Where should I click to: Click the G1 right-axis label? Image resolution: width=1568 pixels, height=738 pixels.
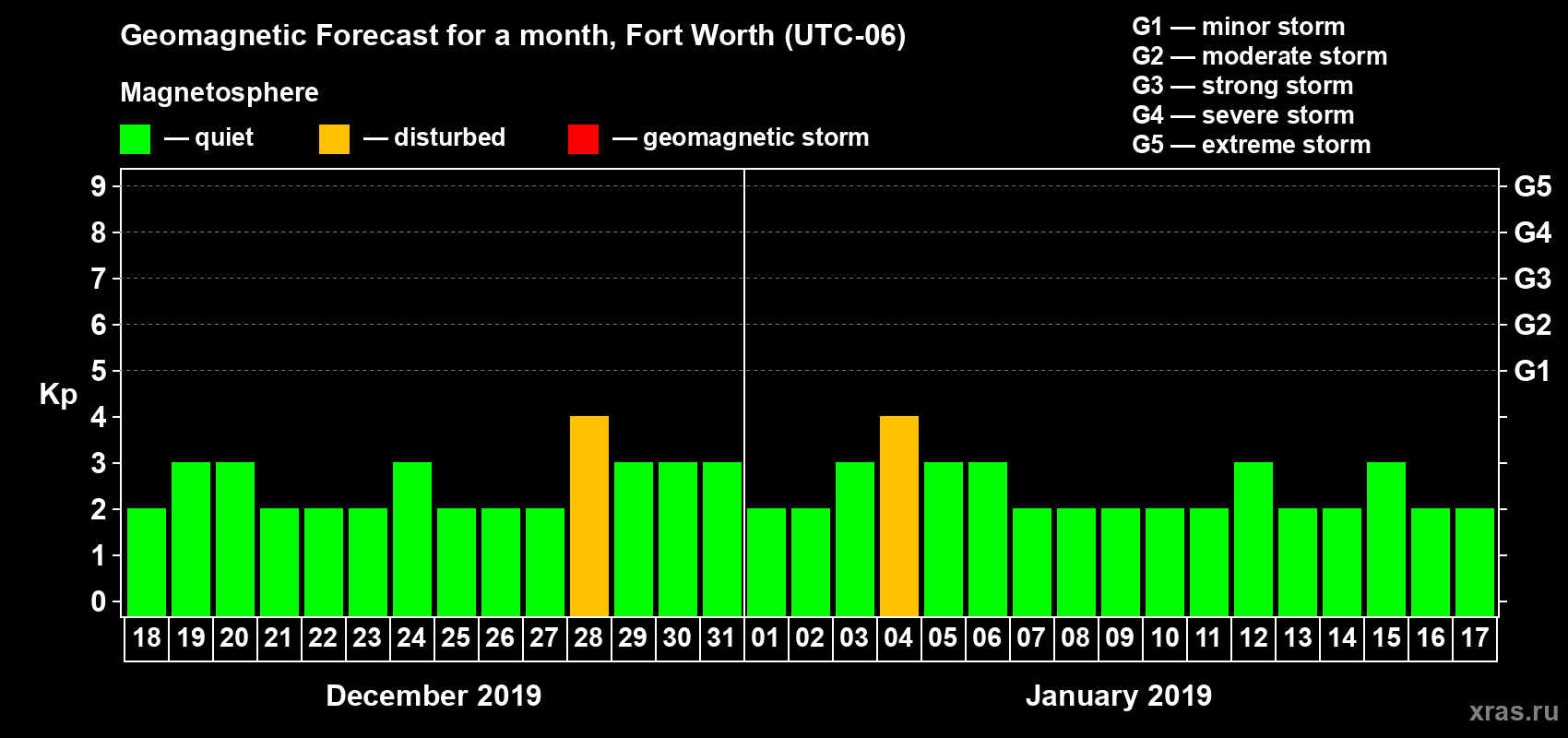pyautogui.click(x=1532, y=371)
